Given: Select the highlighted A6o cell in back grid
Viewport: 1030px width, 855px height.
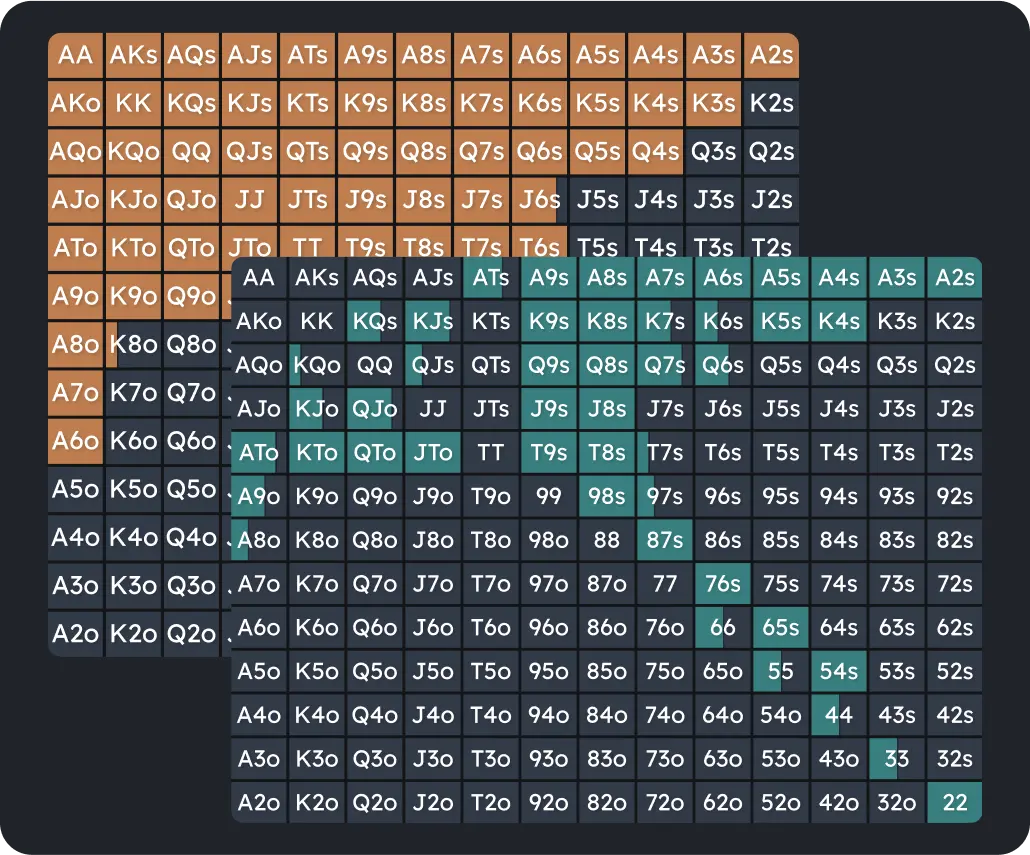Looking at the screenshot, I should [x=75, y=439].
